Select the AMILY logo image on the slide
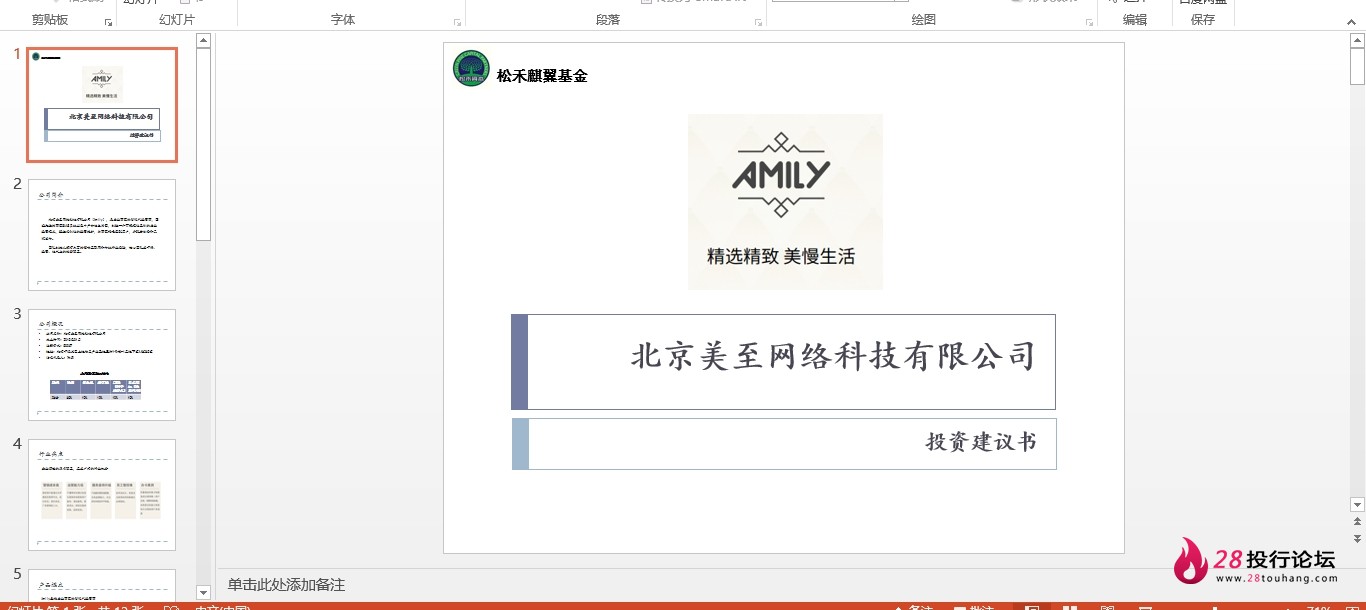Image resolution: width=1366 pixels, height=610 pixels. coord(785,202)
